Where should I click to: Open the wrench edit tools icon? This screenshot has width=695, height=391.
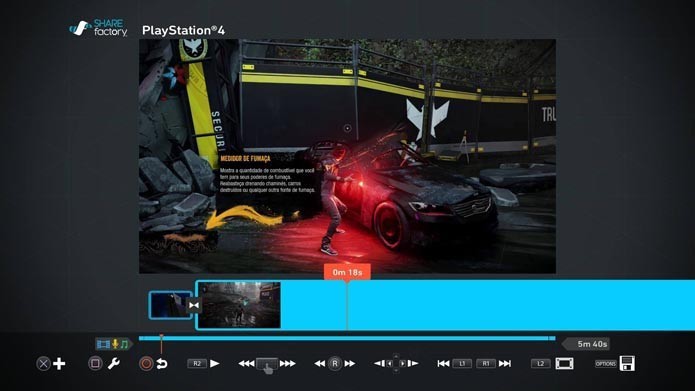[113, 364]
